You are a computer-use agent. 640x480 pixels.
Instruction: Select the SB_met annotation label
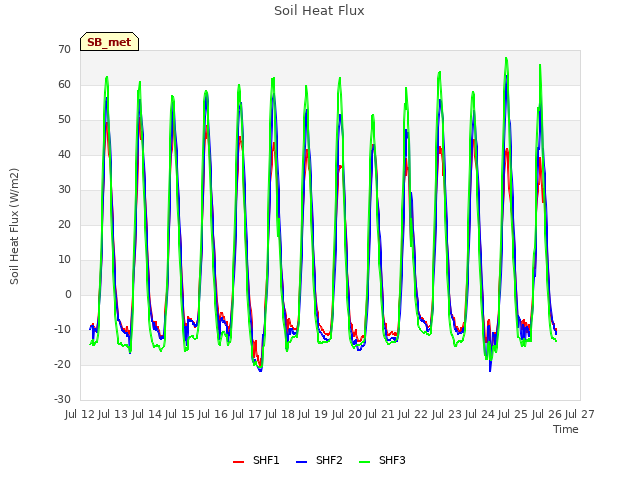(x=109, y=42)
